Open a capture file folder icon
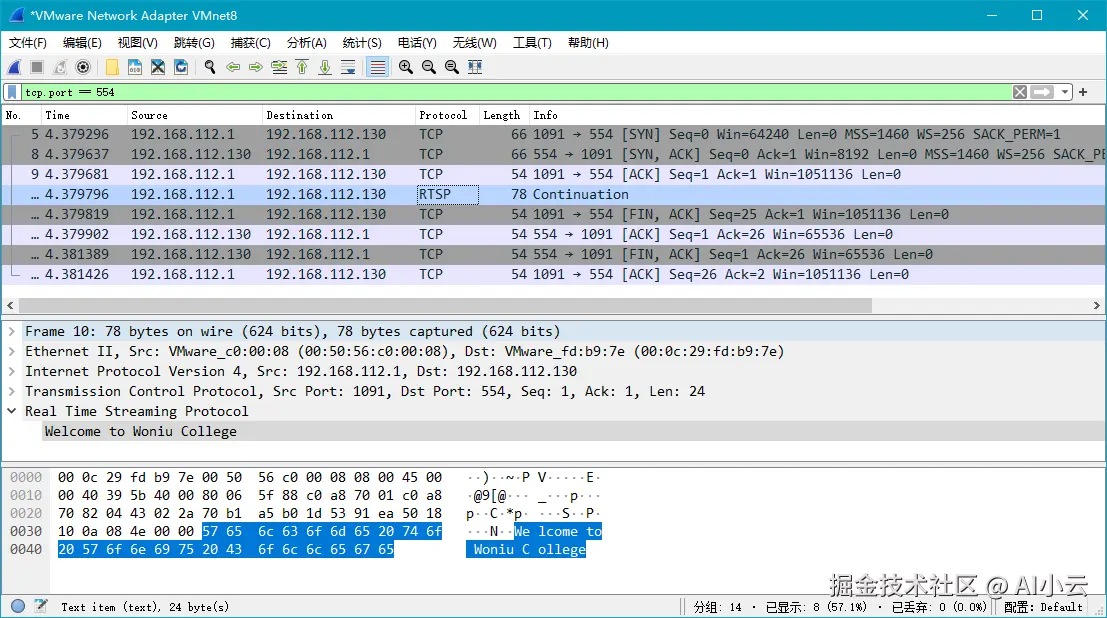This screenshot has height=618, width=1107. point(112,67)
